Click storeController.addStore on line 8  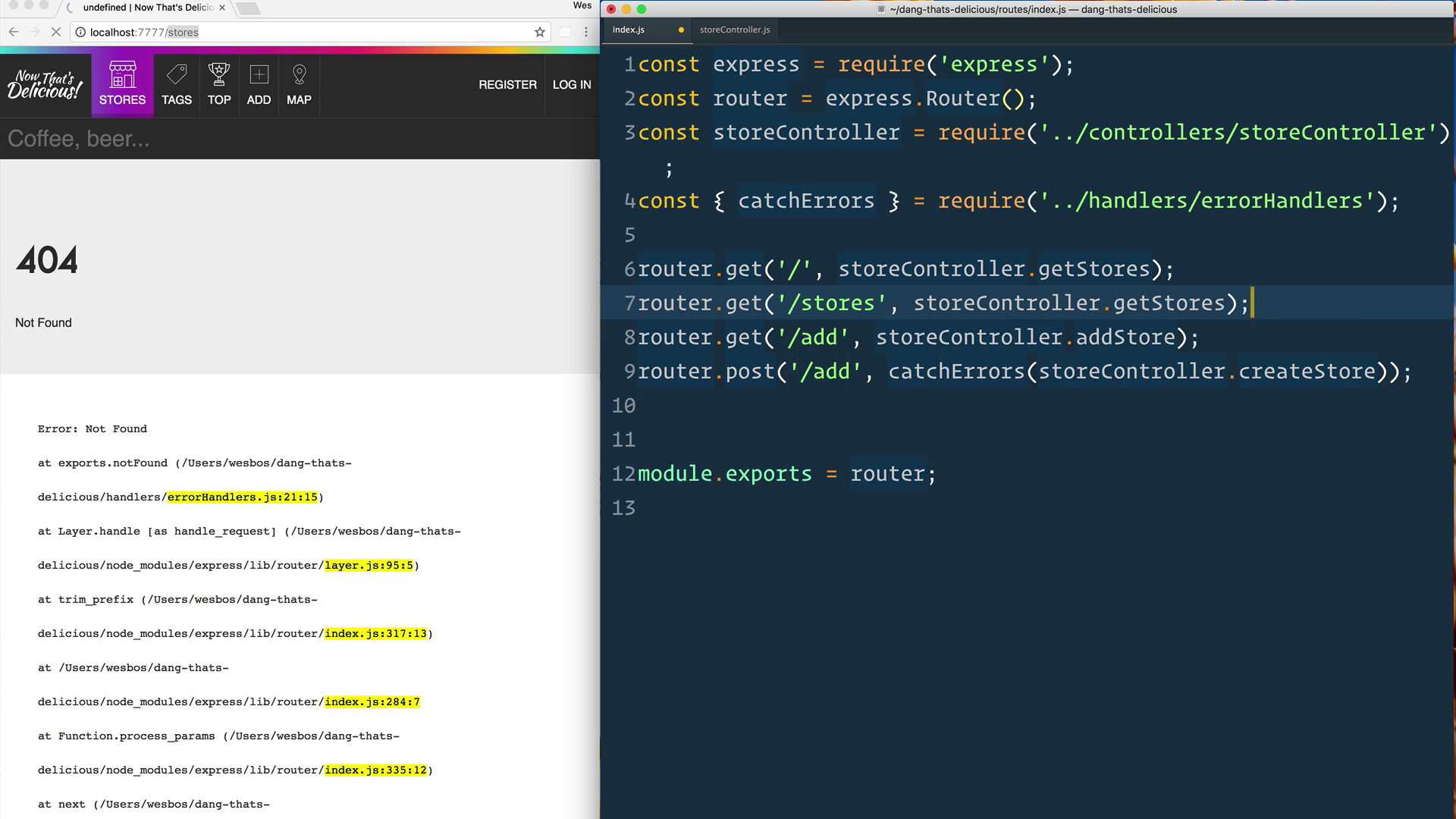coord(1025,337)
